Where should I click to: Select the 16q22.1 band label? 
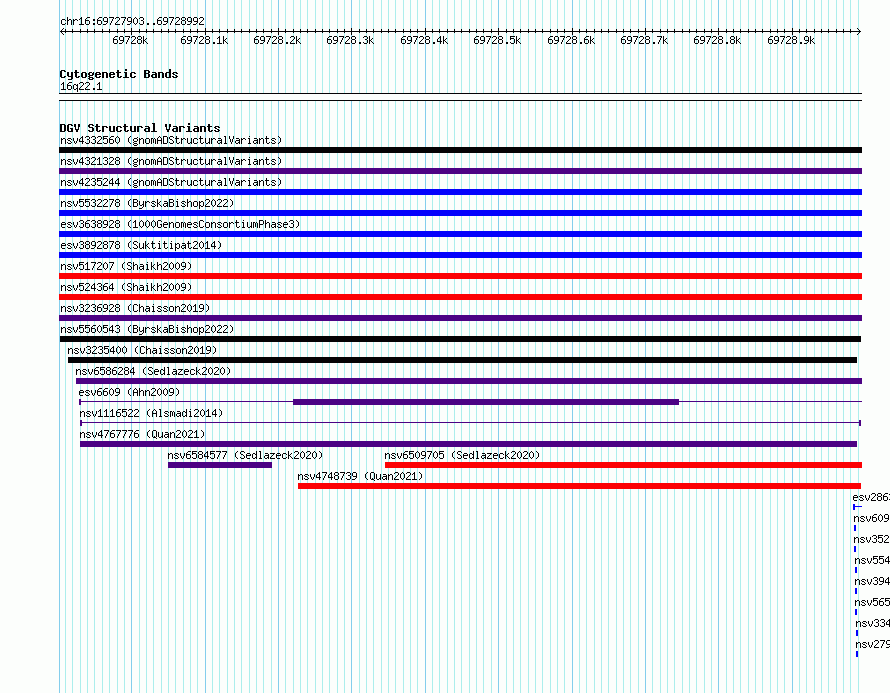click(81, 86)
